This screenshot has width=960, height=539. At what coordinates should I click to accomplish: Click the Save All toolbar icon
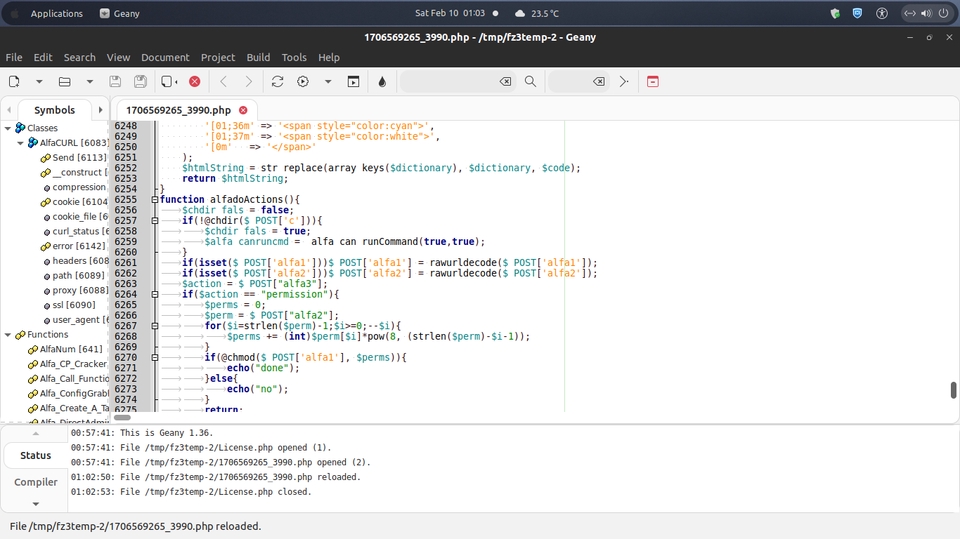[x=140, y=81]
